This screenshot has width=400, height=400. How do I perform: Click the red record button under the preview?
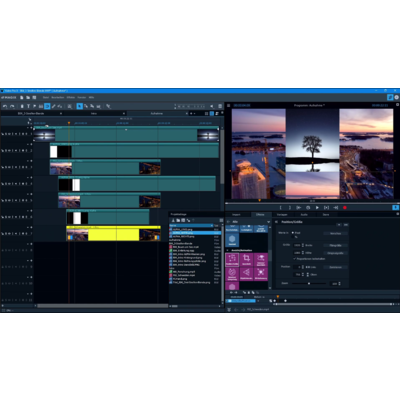point(345,208)
